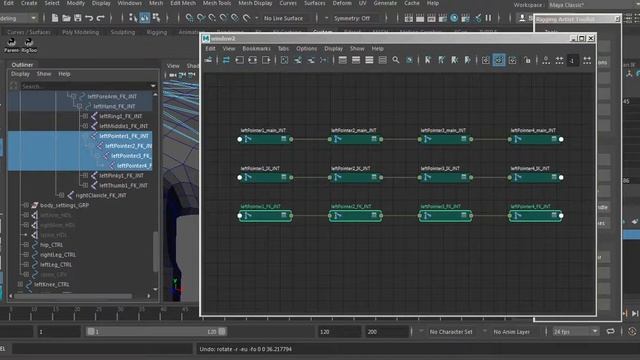
Task: Expand leftRing1_FK_JNT in Outliner
Action: [85, 116]
